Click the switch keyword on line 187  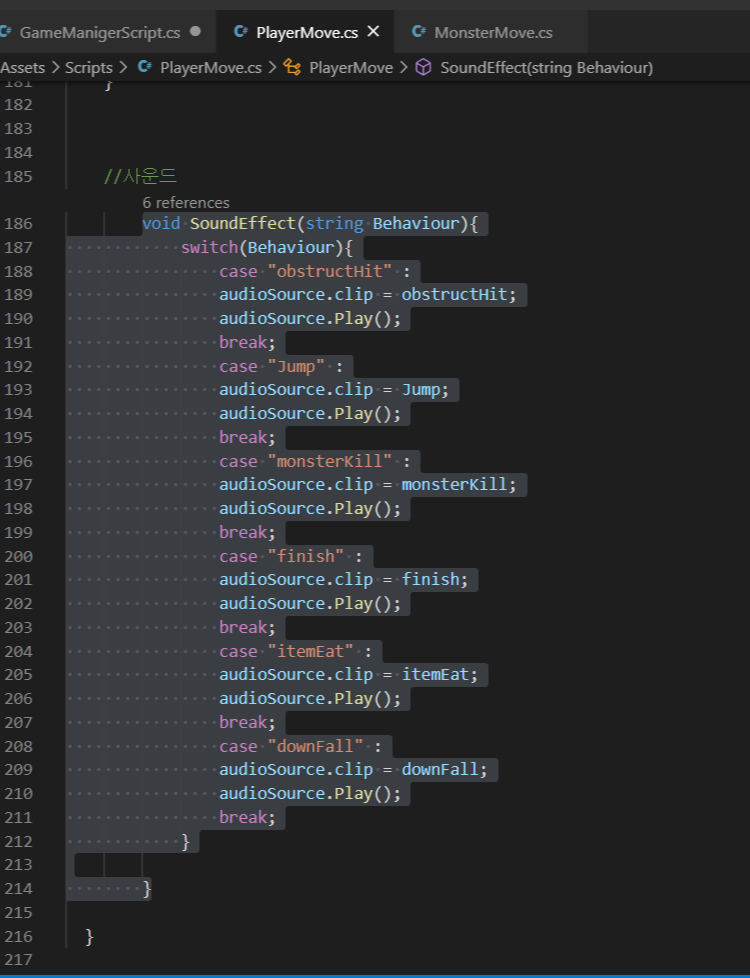pos(210,248)
